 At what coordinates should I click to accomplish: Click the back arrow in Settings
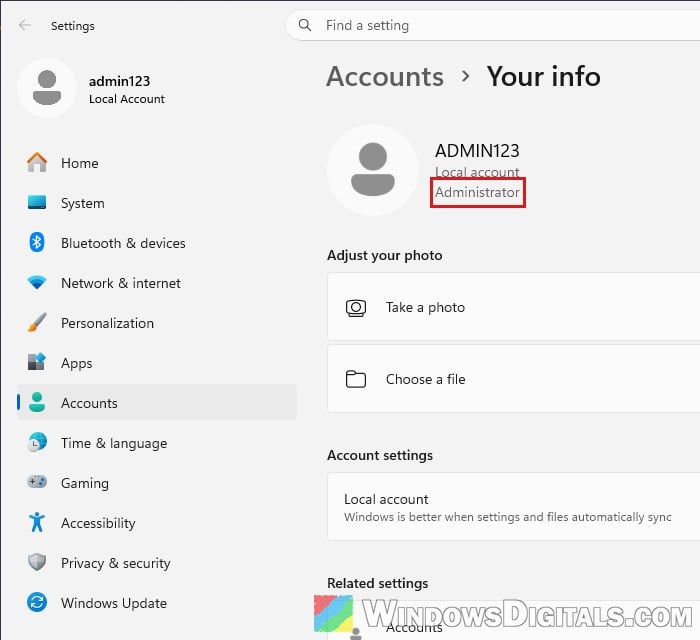25,25
